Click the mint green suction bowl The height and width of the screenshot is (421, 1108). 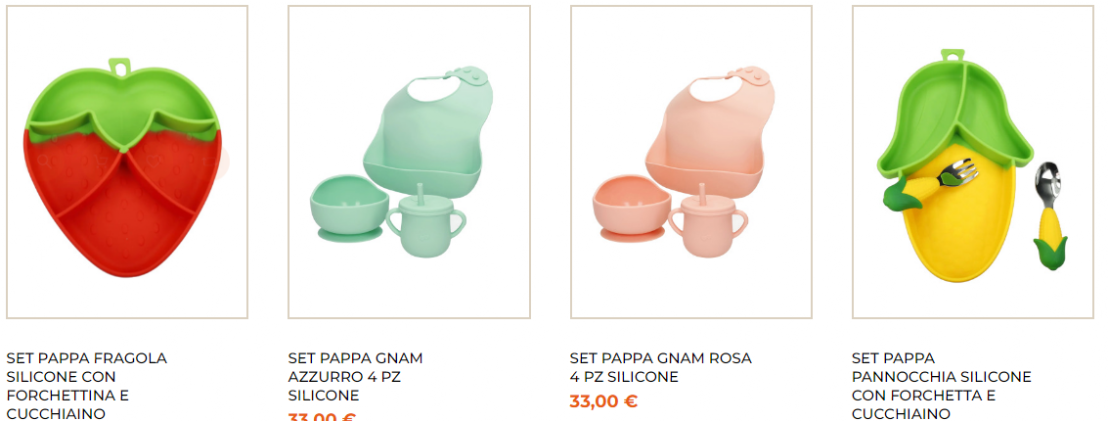click(x=349, y=209)
